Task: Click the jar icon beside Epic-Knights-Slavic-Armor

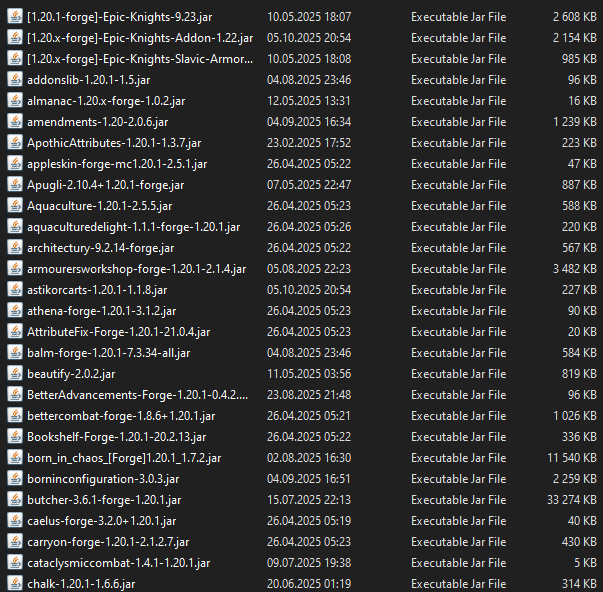Action: (15, 59)
